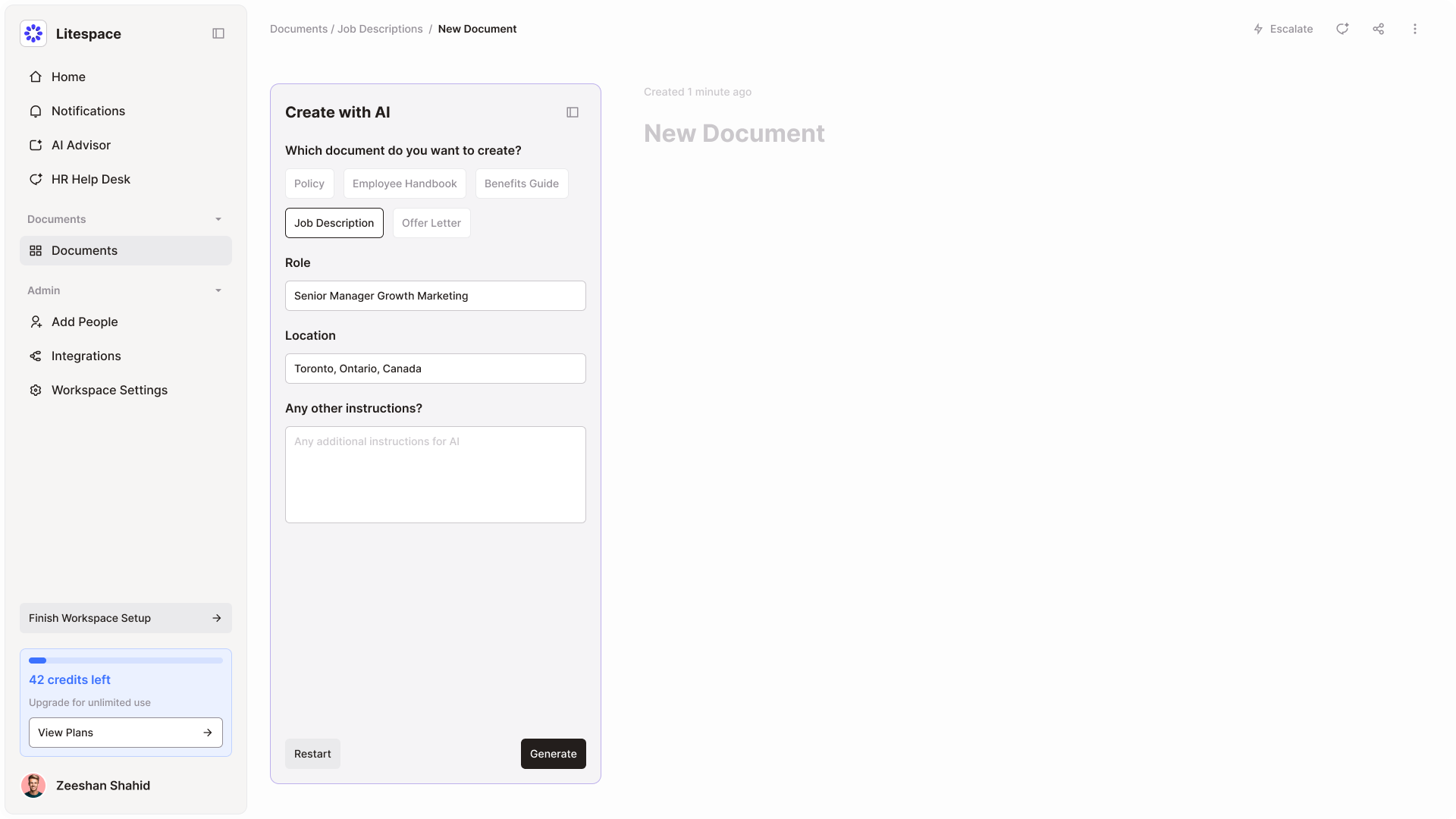Choose Employee Handbook document type
Screen dimensions: 1456x819
tap(404, 184)
